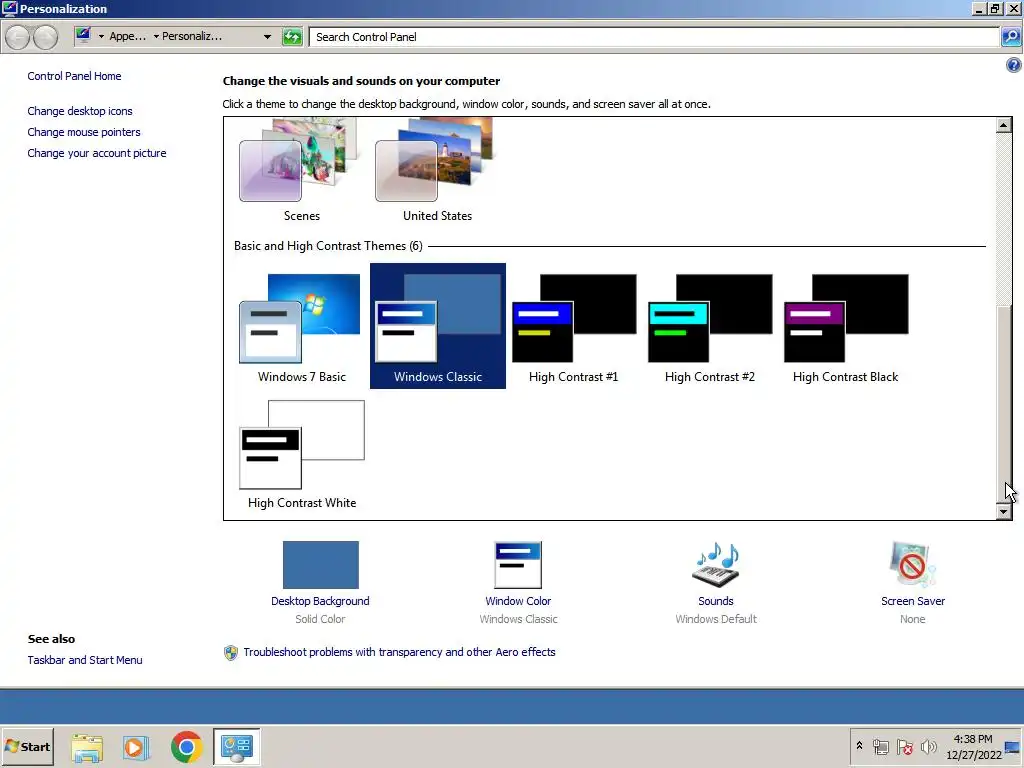The width and height of the screenshot is (1024, 768).
Task: Open Google Chrome from taskbar
Action: (x=186, y=747)
